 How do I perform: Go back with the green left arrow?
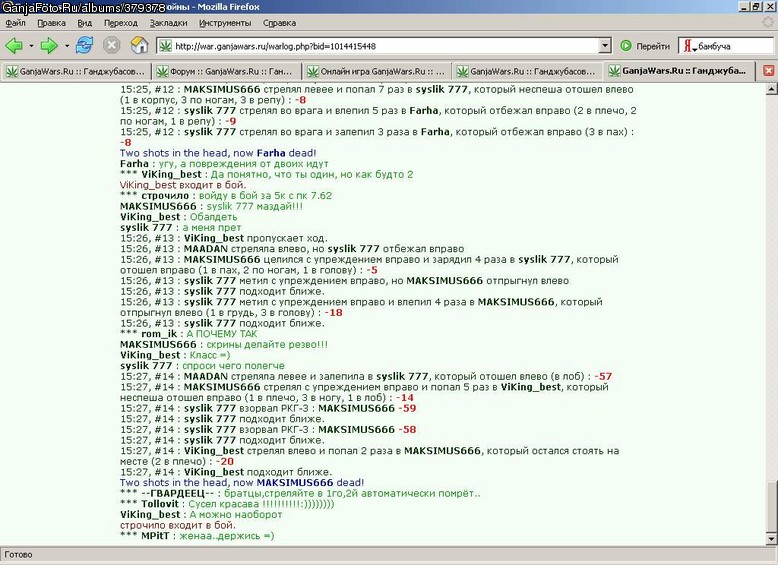(x=14, y=46)
